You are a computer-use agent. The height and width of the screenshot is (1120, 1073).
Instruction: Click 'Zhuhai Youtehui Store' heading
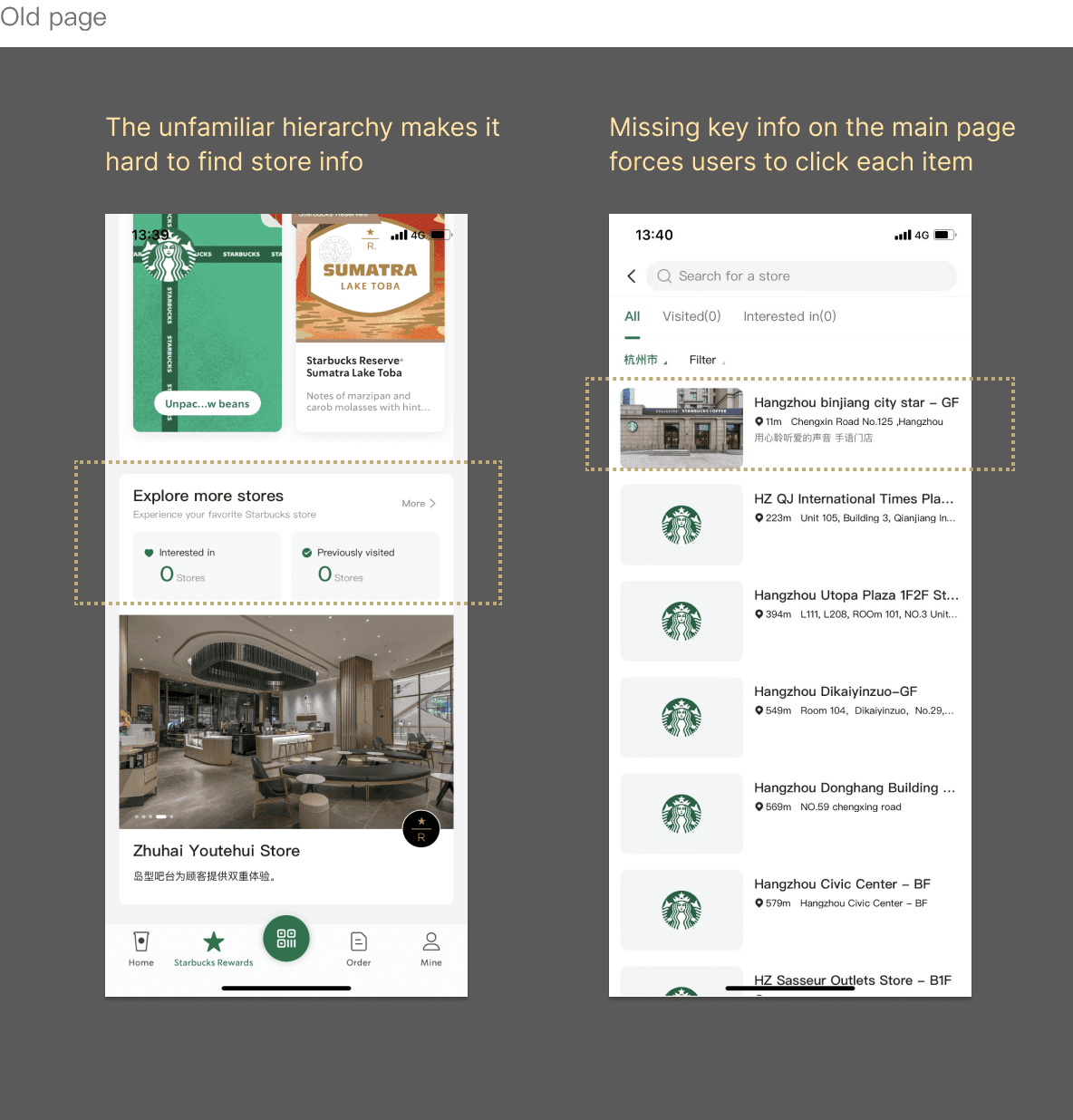click(217, 851)
